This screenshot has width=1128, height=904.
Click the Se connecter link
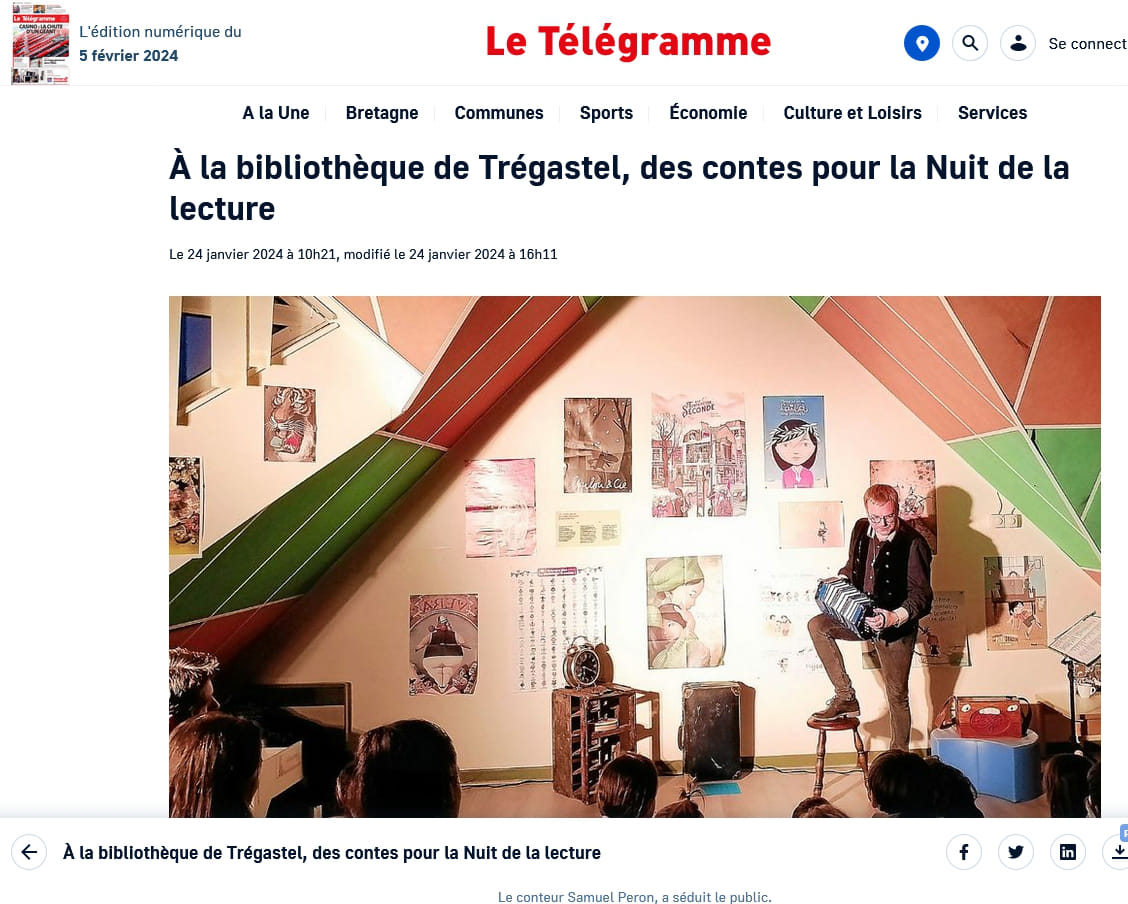pos(1088,44)
